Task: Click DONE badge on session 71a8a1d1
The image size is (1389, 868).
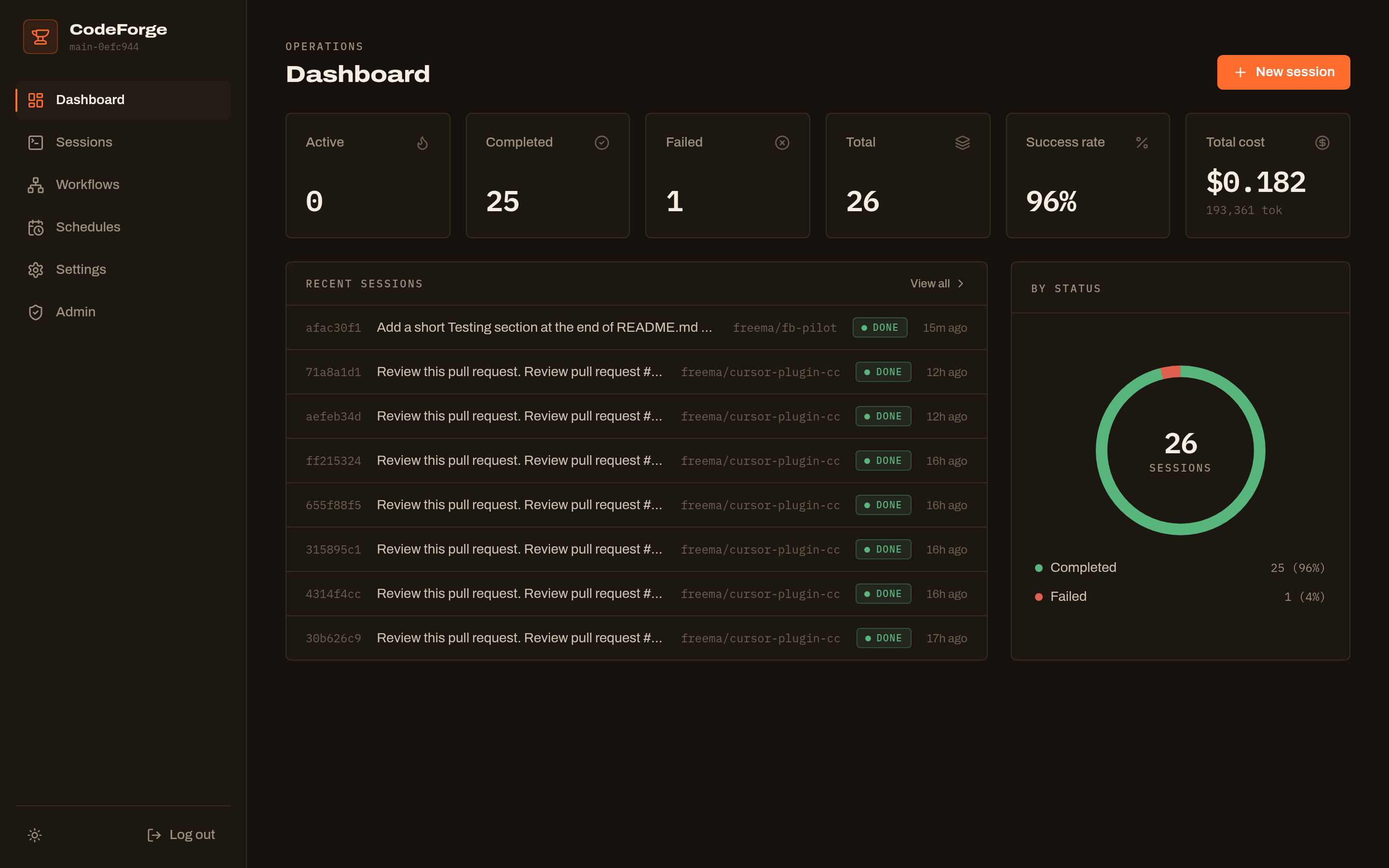Action: (x=883, y=372)
